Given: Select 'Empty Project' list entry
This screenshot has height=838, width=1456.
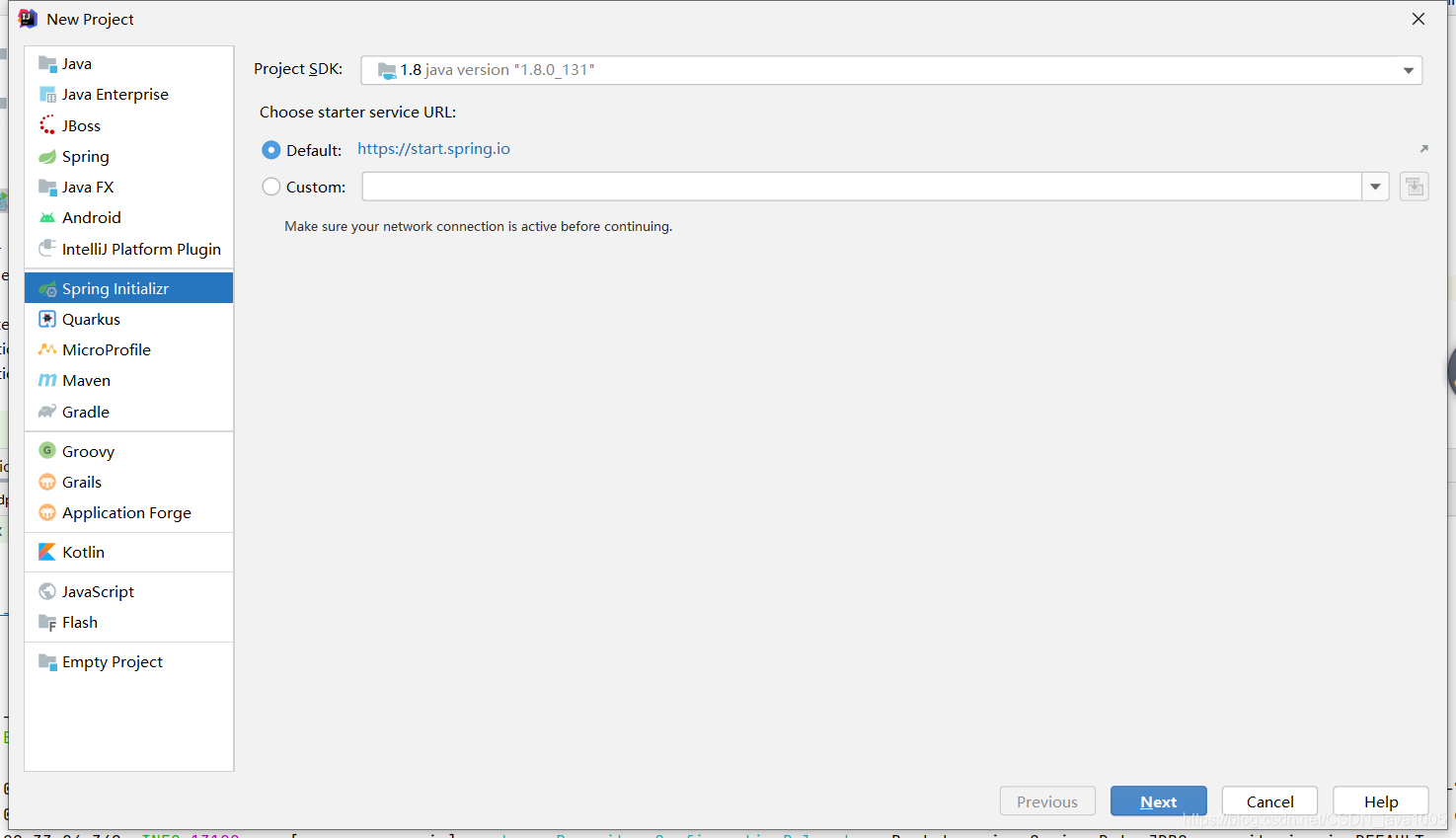Looking at the screenshot, I should 113,661.
